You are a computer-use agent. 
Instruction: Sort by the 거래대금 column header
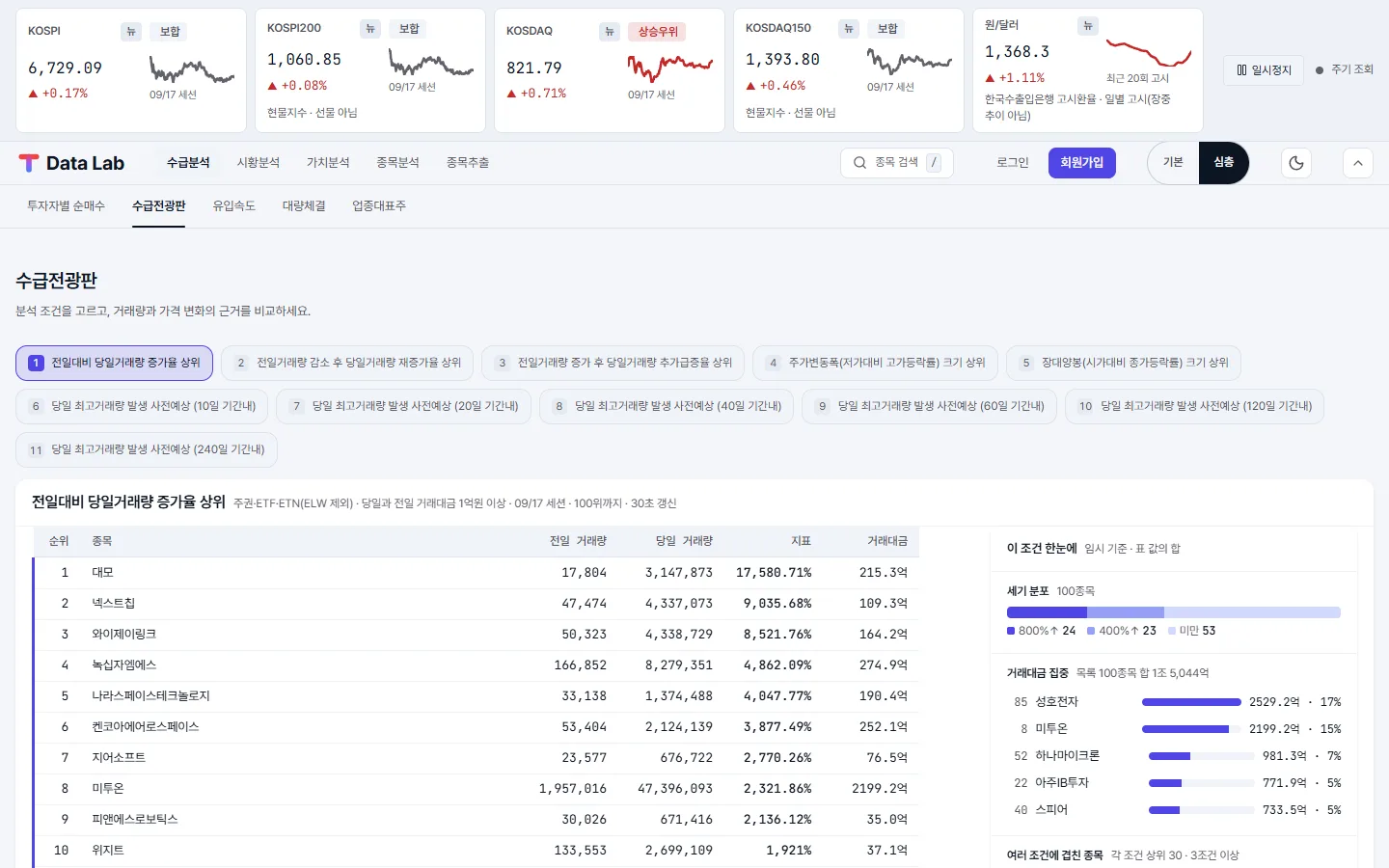pyautogui.click(x=887, y=541)
